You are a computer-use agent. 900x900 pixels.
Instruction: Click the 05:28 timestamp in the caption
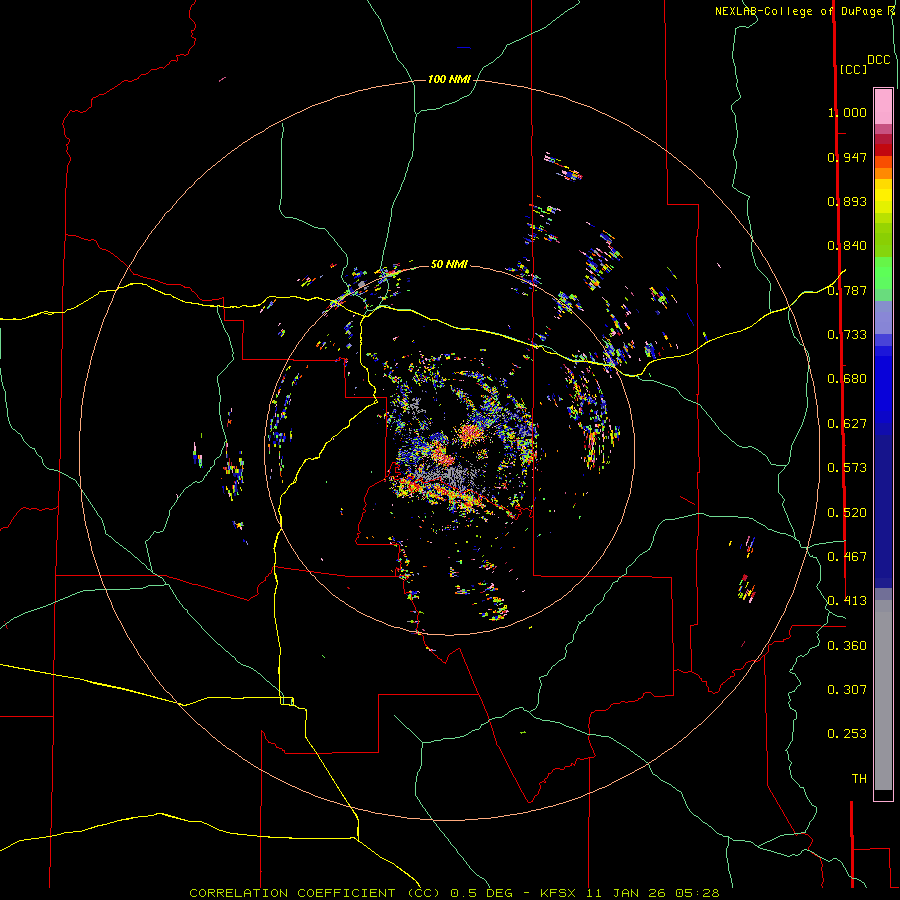(696, 893)
